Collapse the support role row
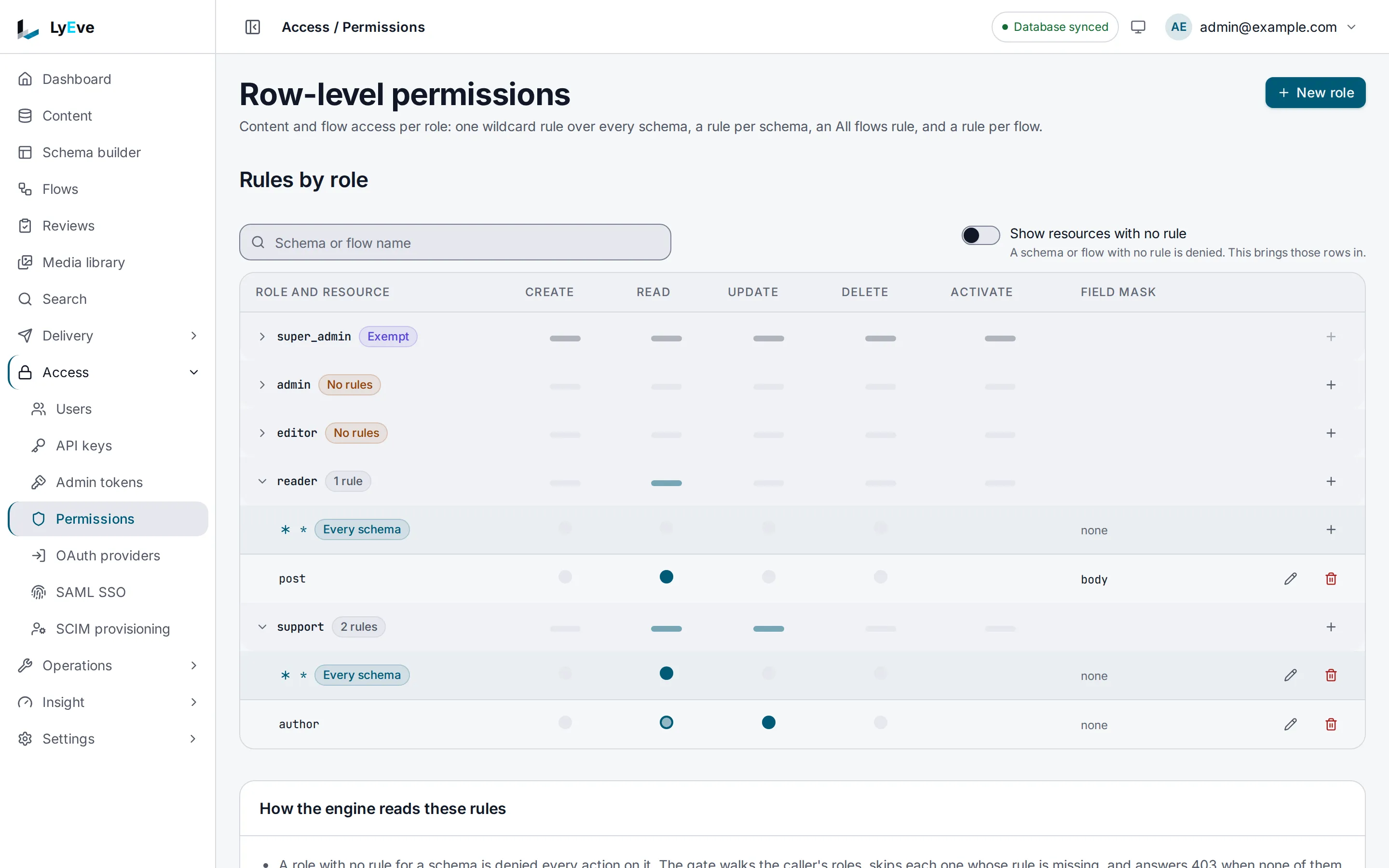 click(262, 627)
